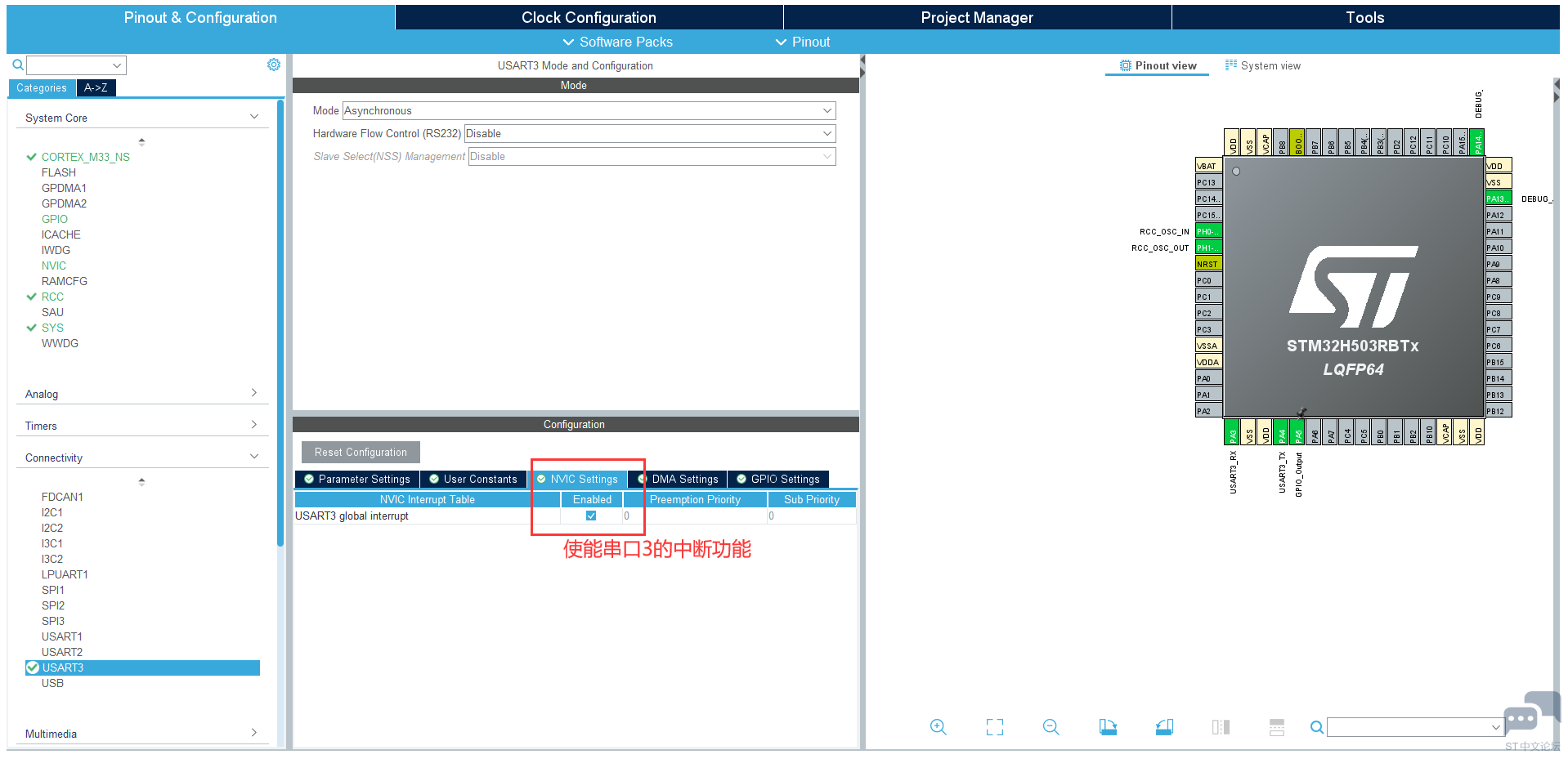Click the horizontal split view icon
Viewport: 1568px width, 759px height.
point(1277,727)
